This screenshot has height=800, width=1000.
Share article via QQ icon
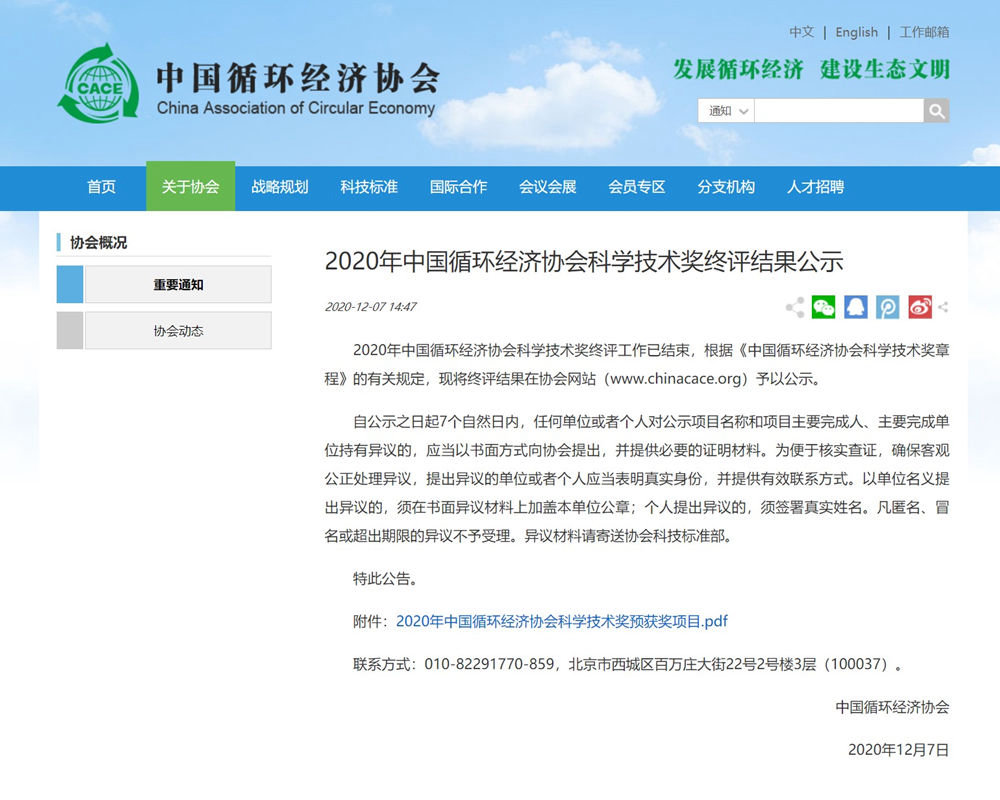coord(855,307)
